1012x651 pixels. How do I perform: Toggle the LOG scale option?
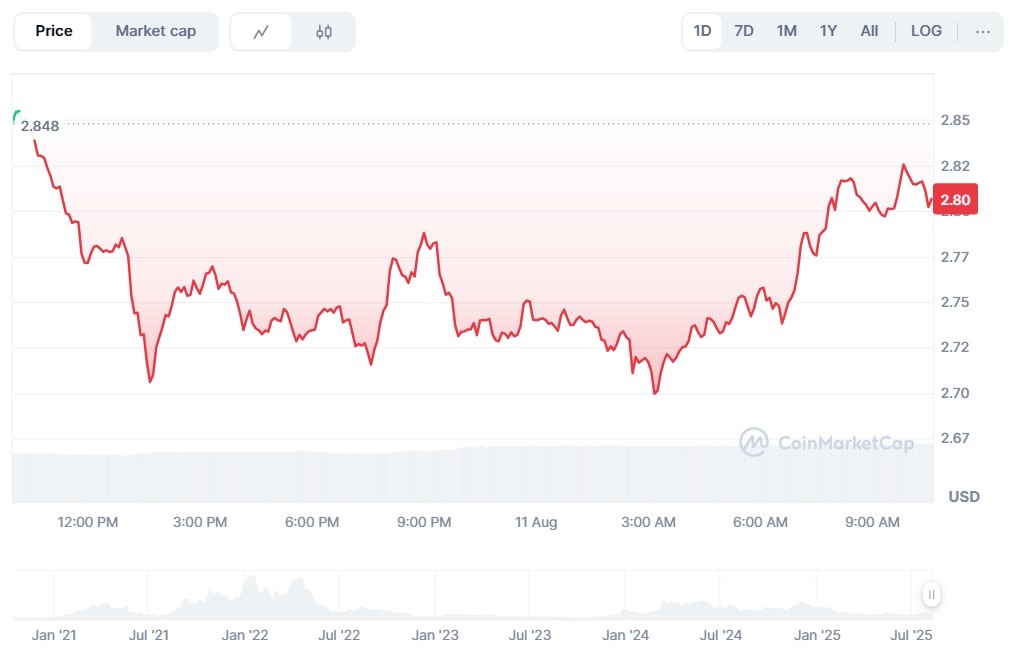click(x=926, y=31)
